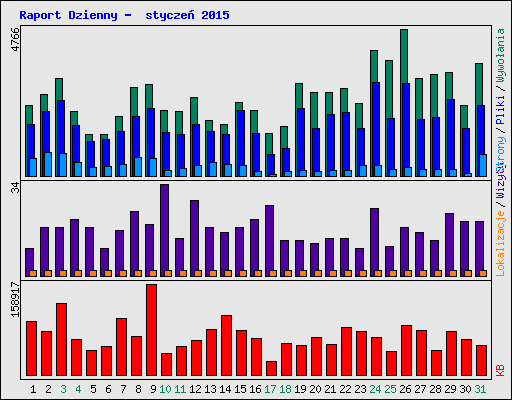Select the purple bar for day 12
This screenshot has width=512, height=400.
(194, 238)
